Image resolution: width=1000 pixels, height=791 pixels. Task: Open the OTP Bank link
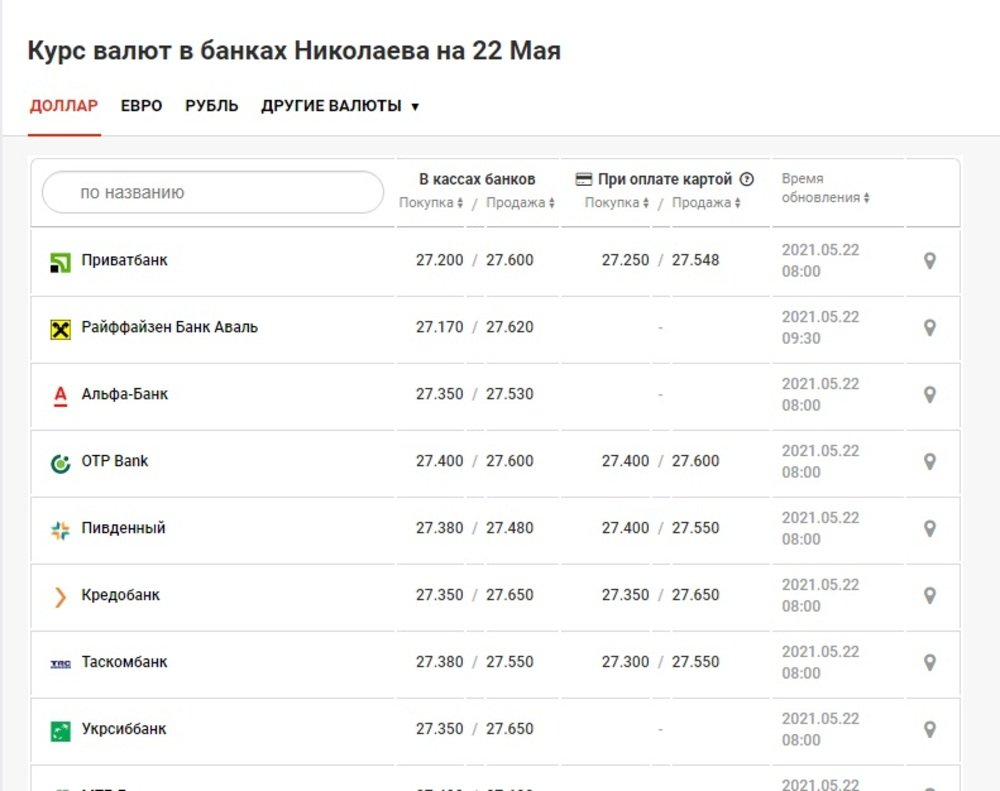tap(115, 461)
